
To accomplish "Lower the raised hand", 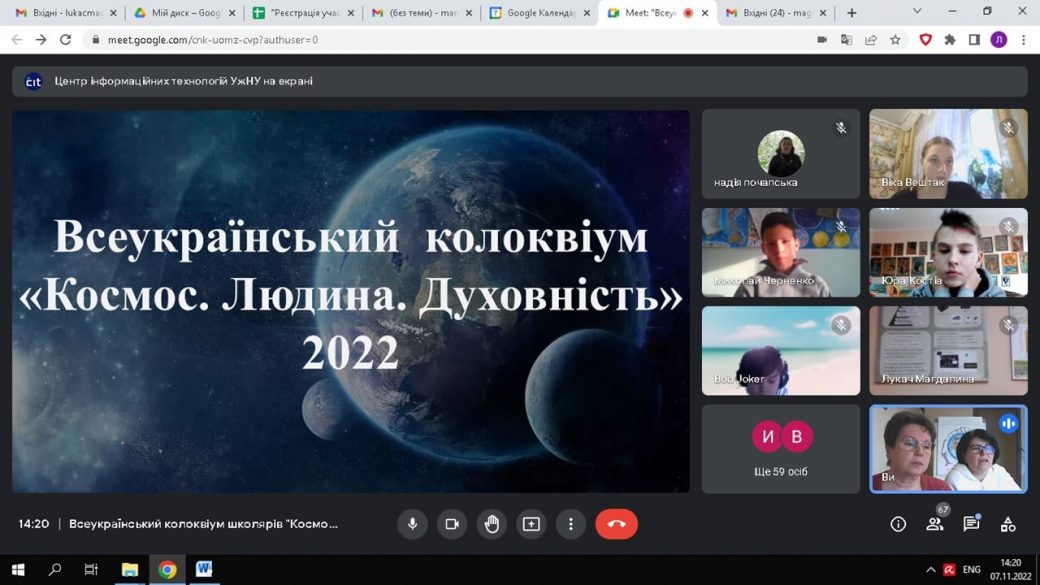I will [491, 524].
